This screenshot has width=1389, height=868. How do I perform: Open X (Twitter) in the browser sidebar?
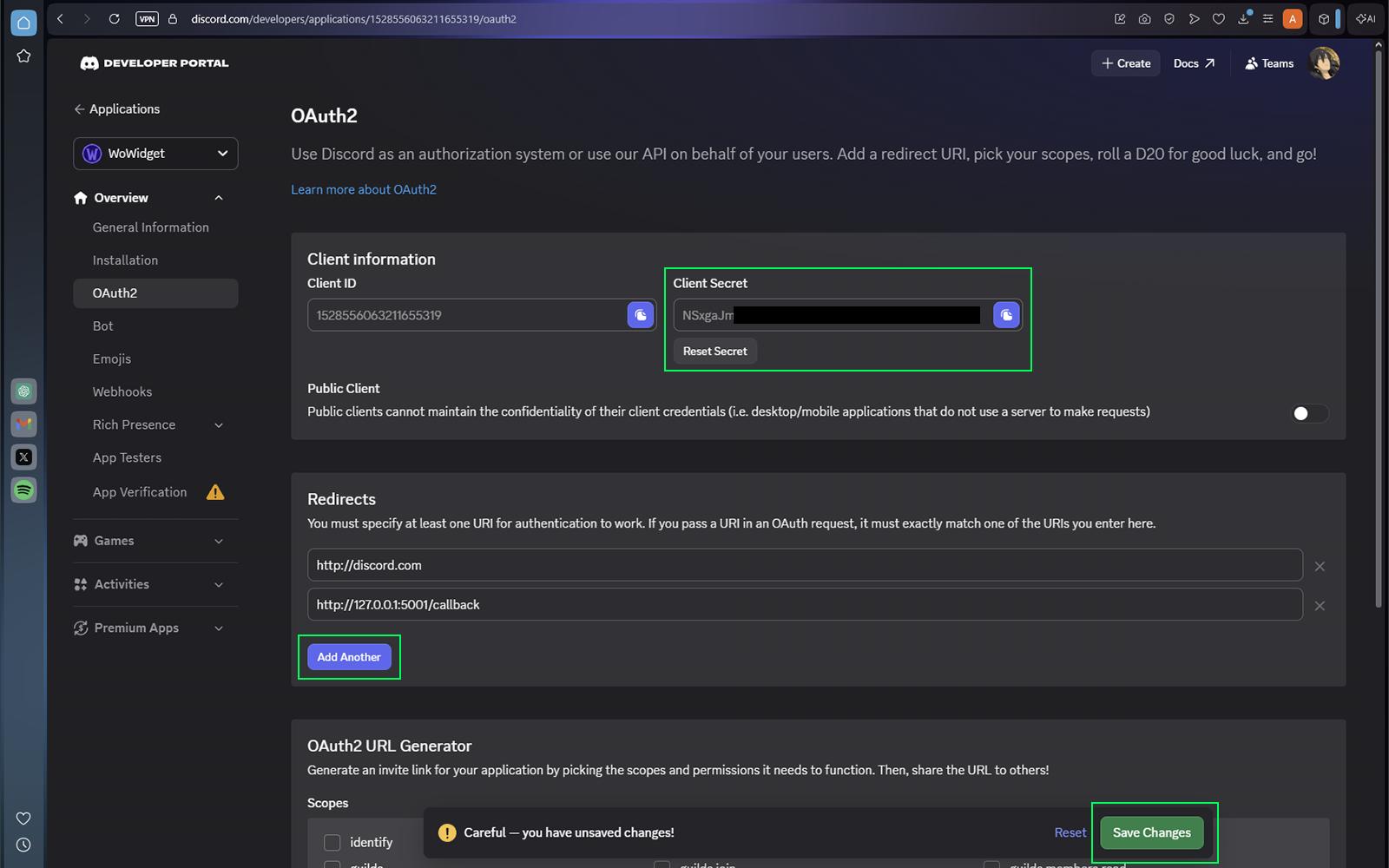point(23,457)
